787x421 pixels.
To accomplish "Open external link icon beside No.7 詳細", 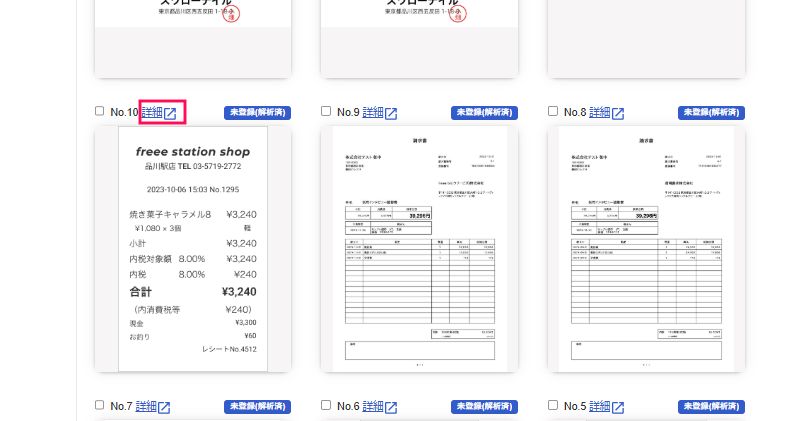I will (x=164, y=407).
